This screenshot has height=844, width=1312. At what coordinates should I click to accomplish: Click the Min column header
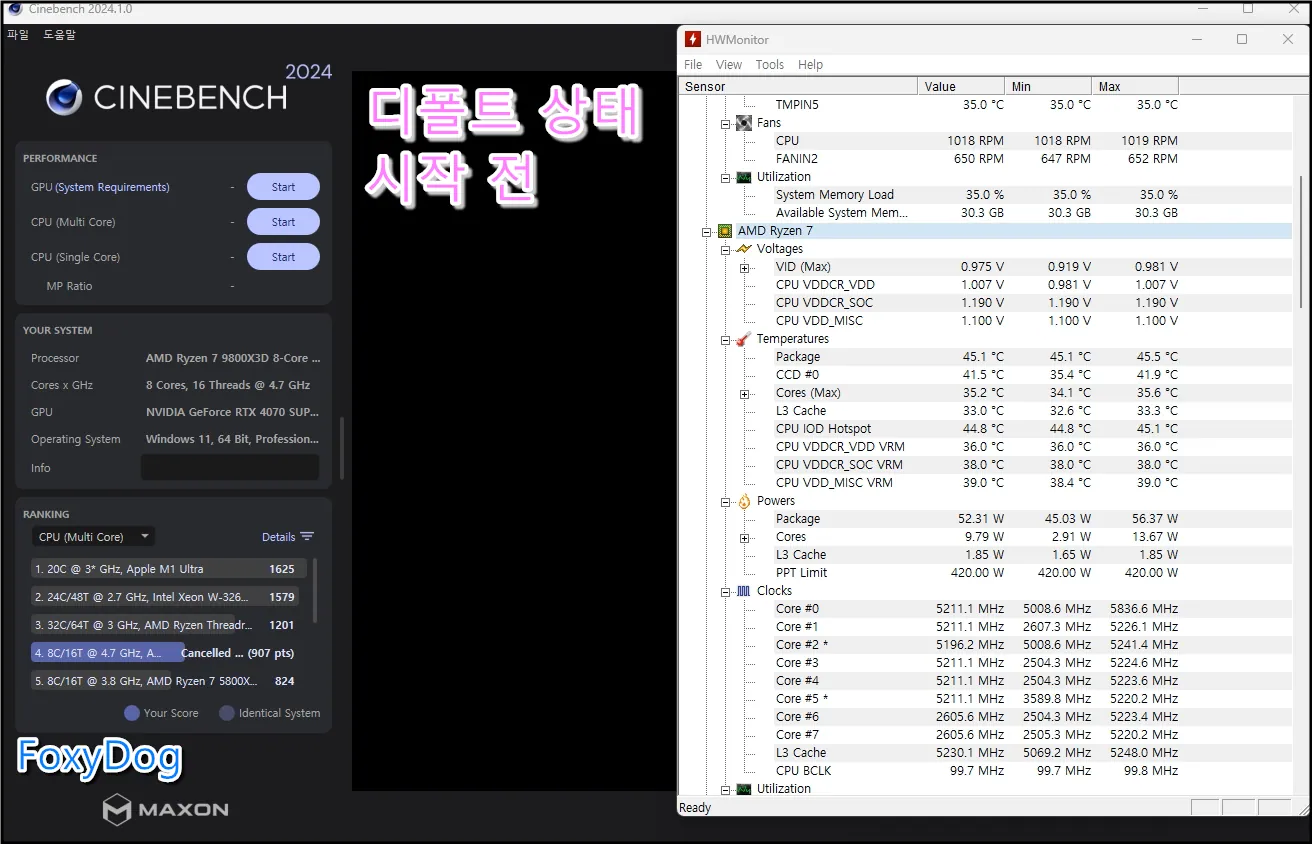pyautogui.click(x=1048, y=86)
